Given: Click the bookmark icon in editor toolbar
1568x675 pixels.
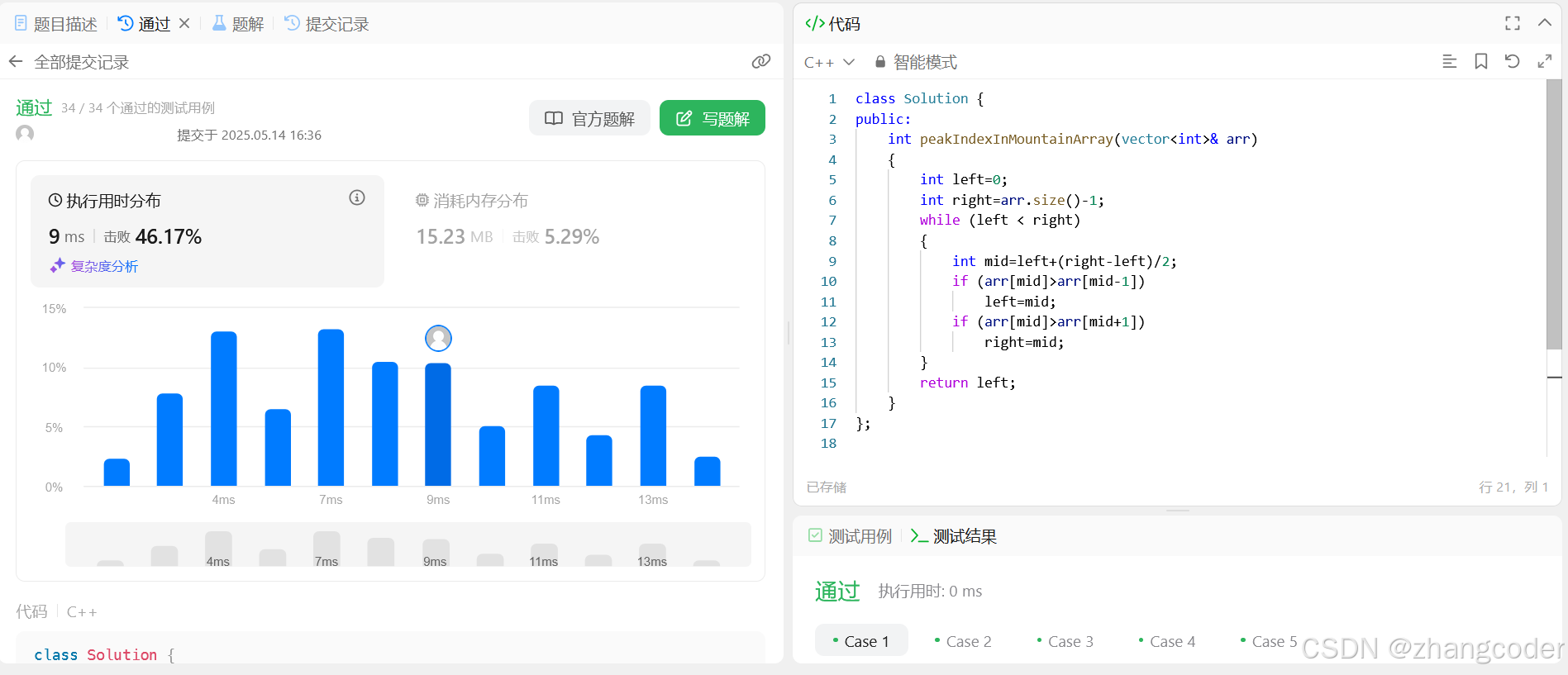Looking at the screenshot, I should tap(1481, 61).
